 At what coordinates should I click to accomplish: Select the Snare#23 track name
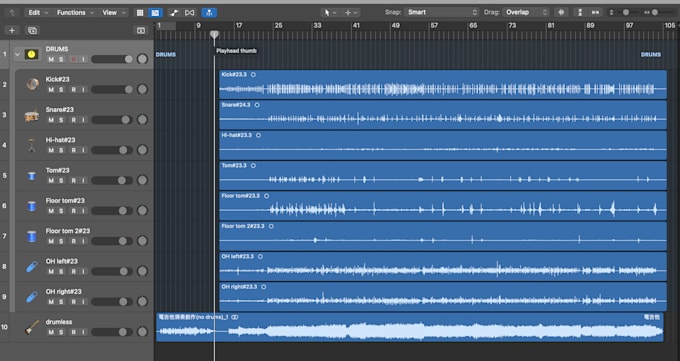coord(59,110)
